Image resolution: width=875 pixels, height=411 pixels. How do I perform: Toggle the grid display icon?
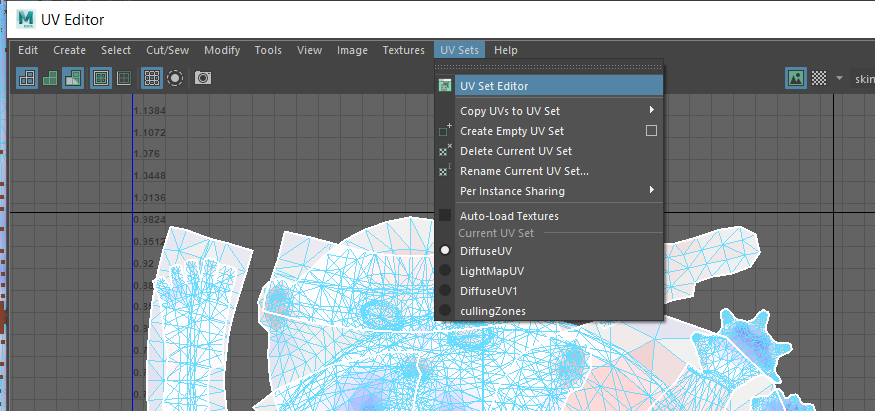[x=152, y=78]
